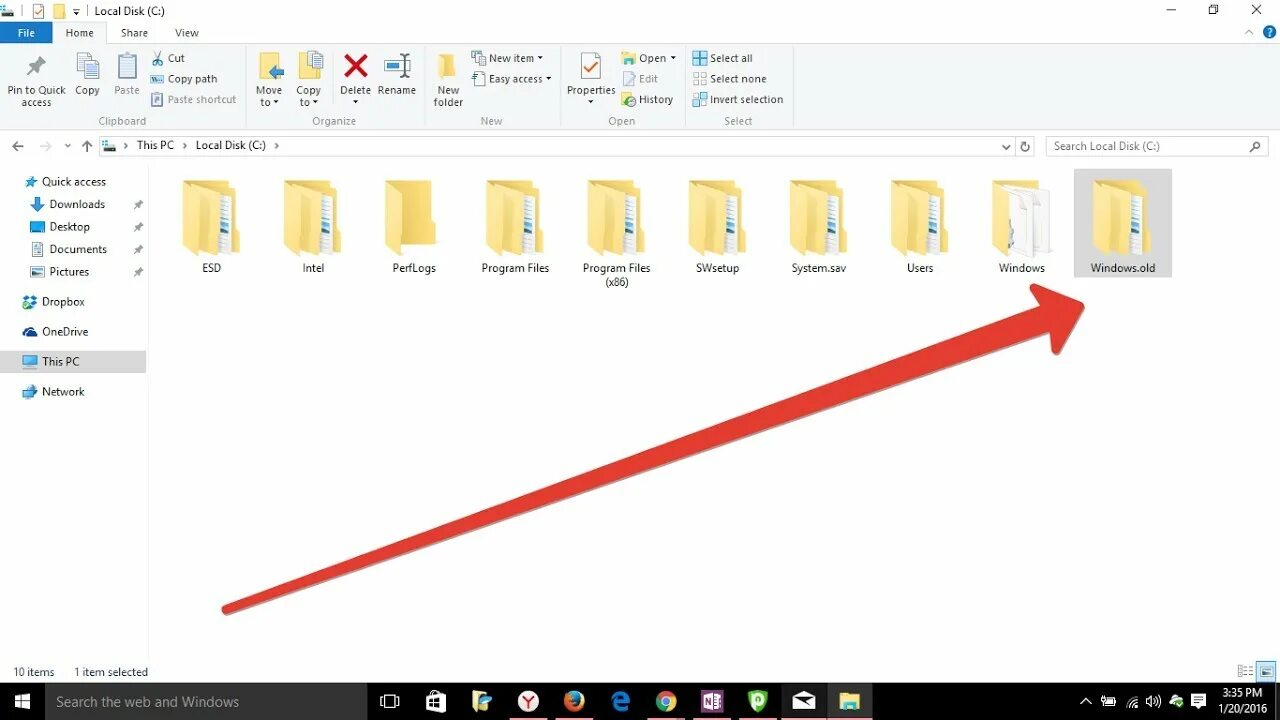Refresh the Local Disk (C:) view
This screenshot has height=720, width=1280.
point(1025,146)
